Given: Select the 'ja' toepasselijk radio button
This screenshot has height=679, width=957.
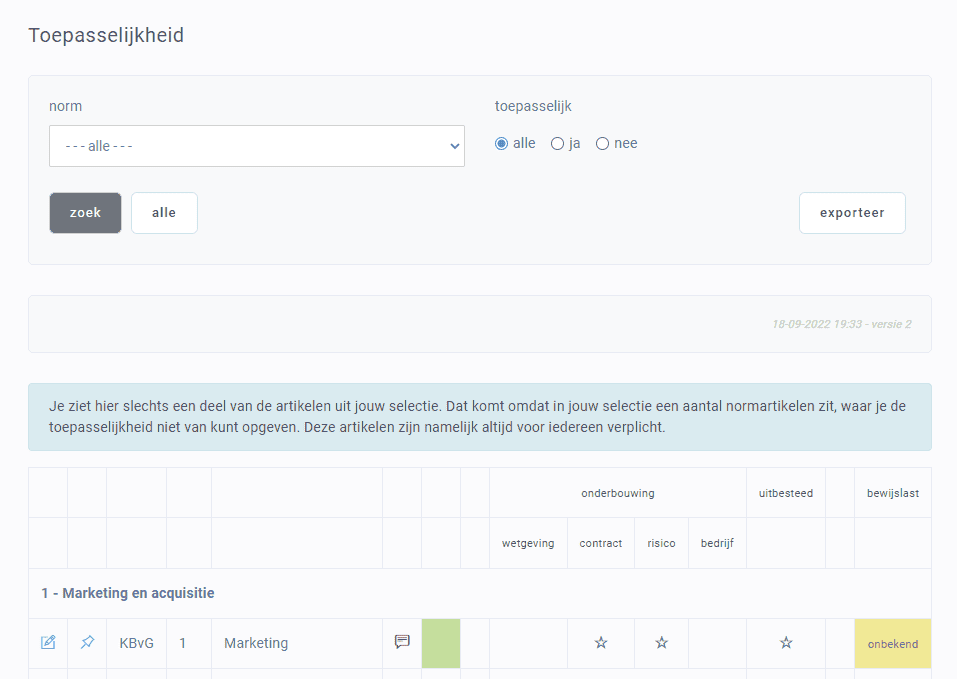Looking at the screenshot, I should (x=557, y=143).
